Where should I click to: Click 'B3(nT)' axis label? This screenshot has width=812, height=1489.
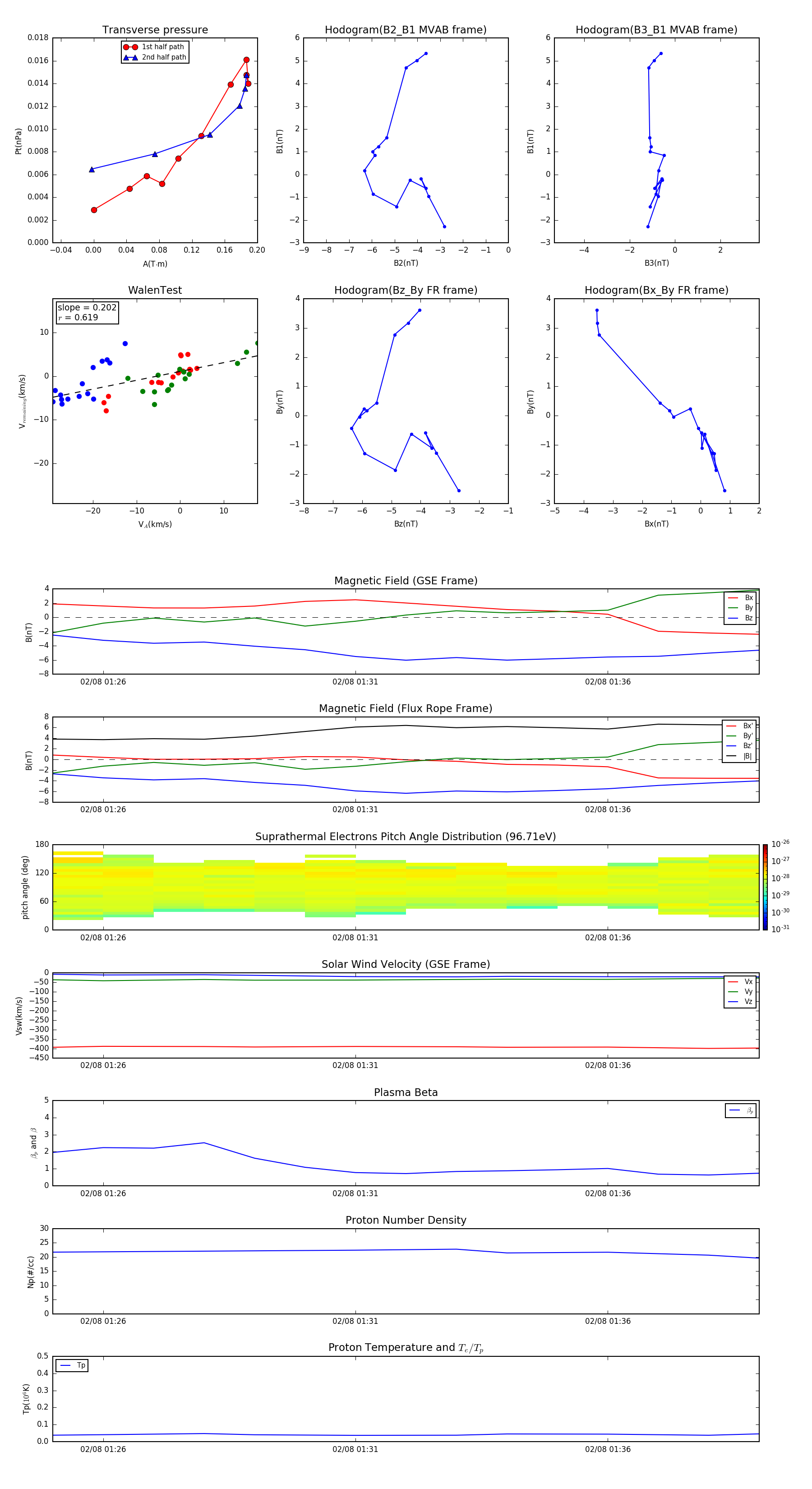point(656,263)
